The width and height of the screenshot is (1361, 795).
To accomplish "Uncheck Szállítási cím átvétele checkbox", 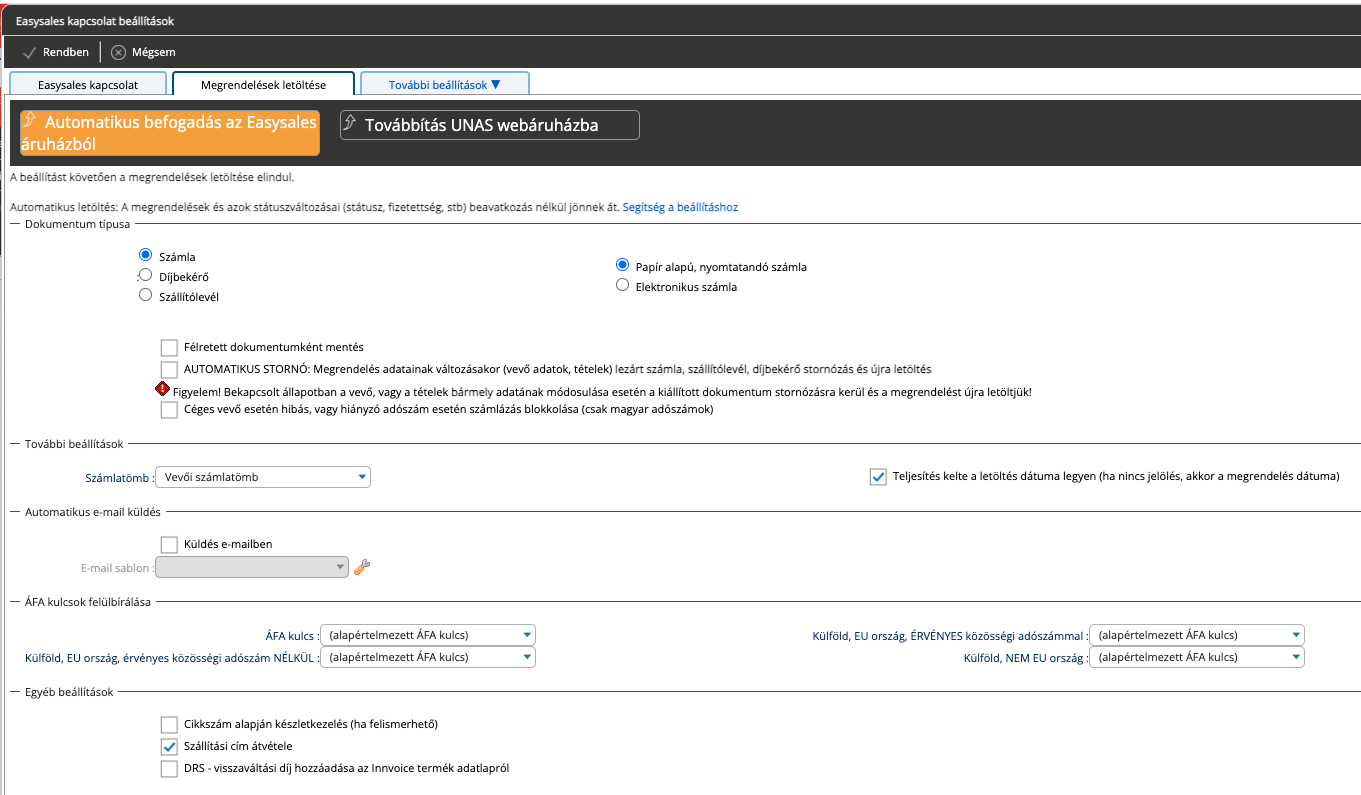I will tap(169, 746).
